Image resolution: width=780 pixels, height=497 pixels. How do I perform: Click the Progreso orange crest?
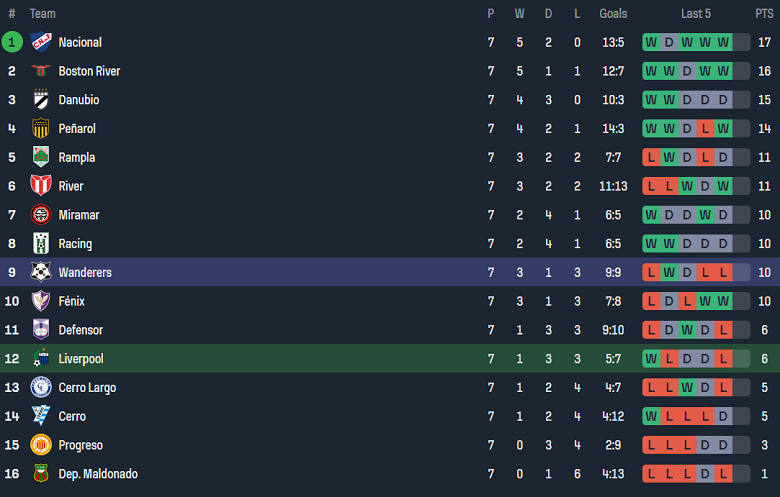point(41,445)
